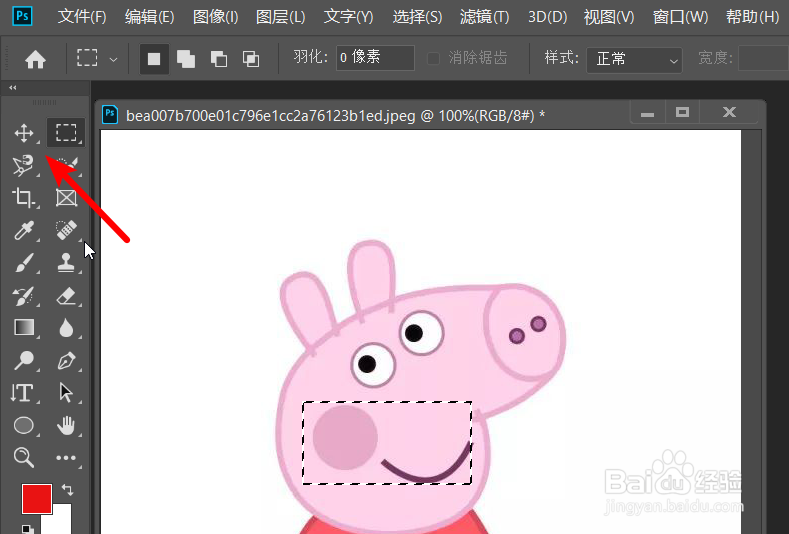Click the 羽化 feather input field

[x=375, y=58]
